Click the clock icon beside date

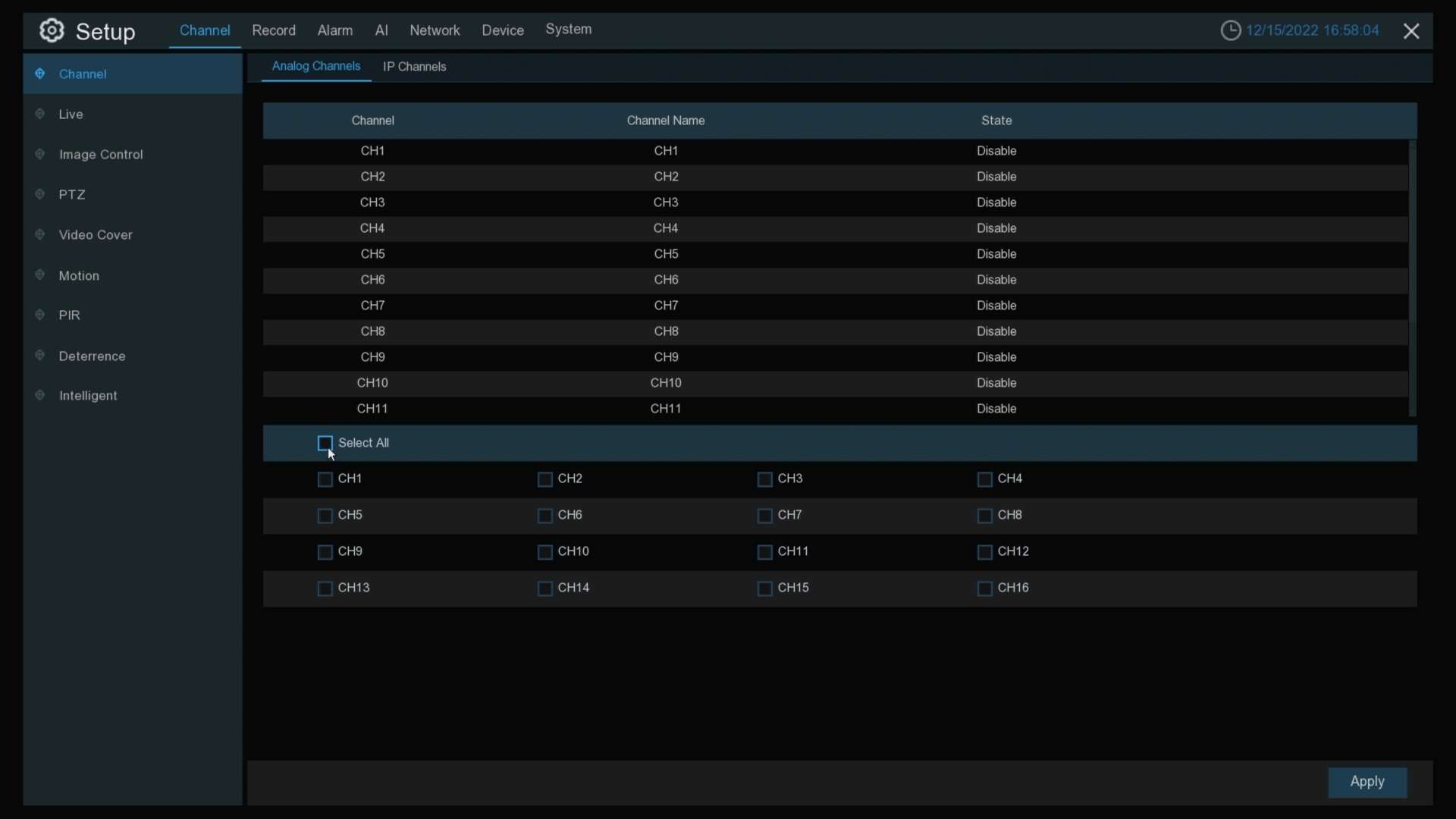(x=1230, y=31)
